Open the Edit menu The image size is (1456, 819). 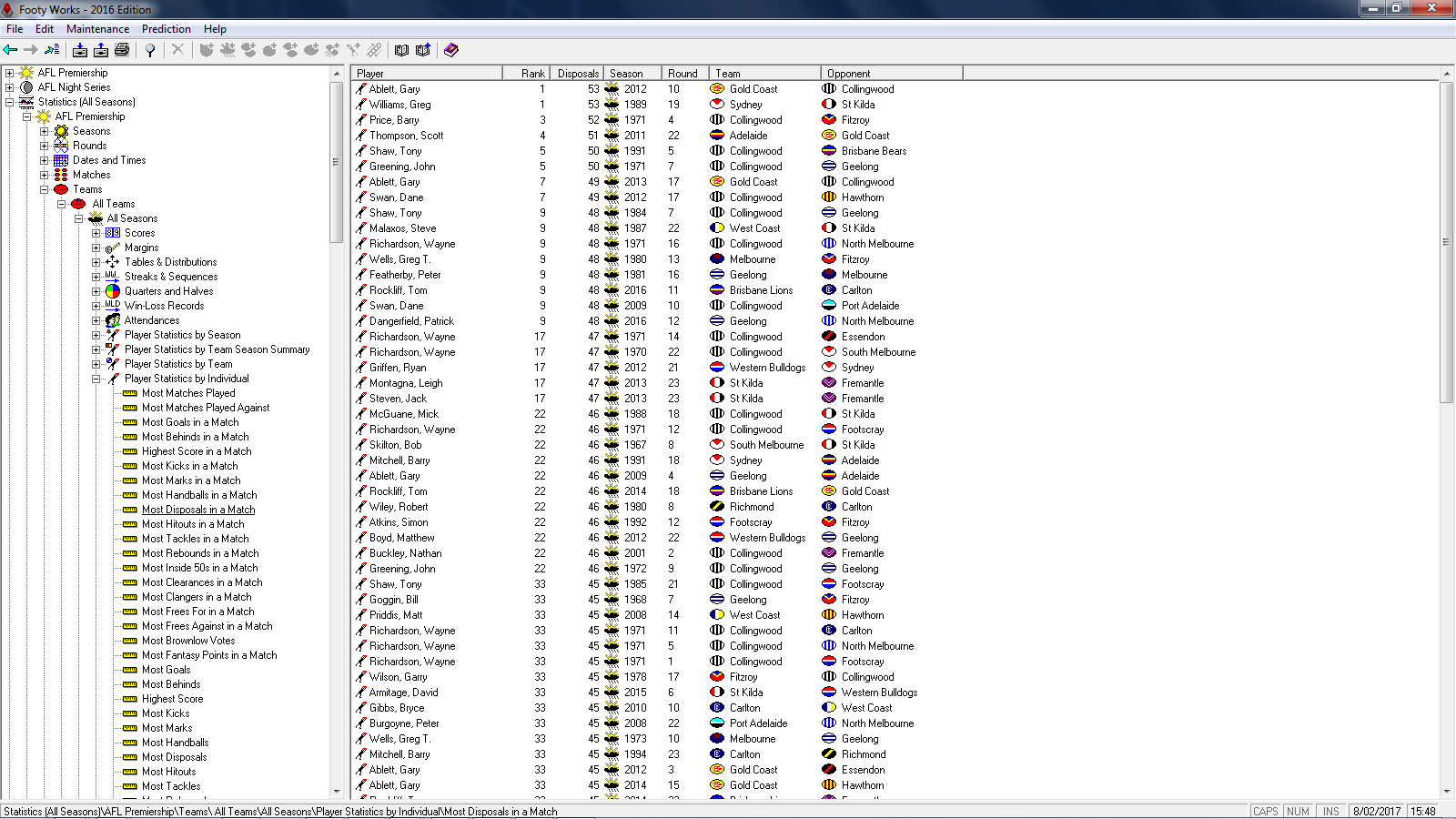pyautogui.click(x=45, y=29)
